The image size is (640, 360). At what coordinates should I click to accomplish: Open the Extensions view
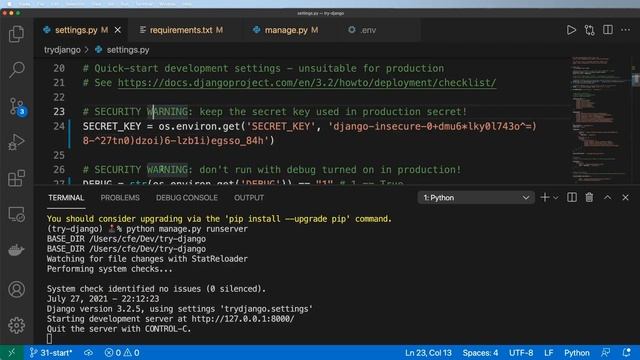[16, 178]
